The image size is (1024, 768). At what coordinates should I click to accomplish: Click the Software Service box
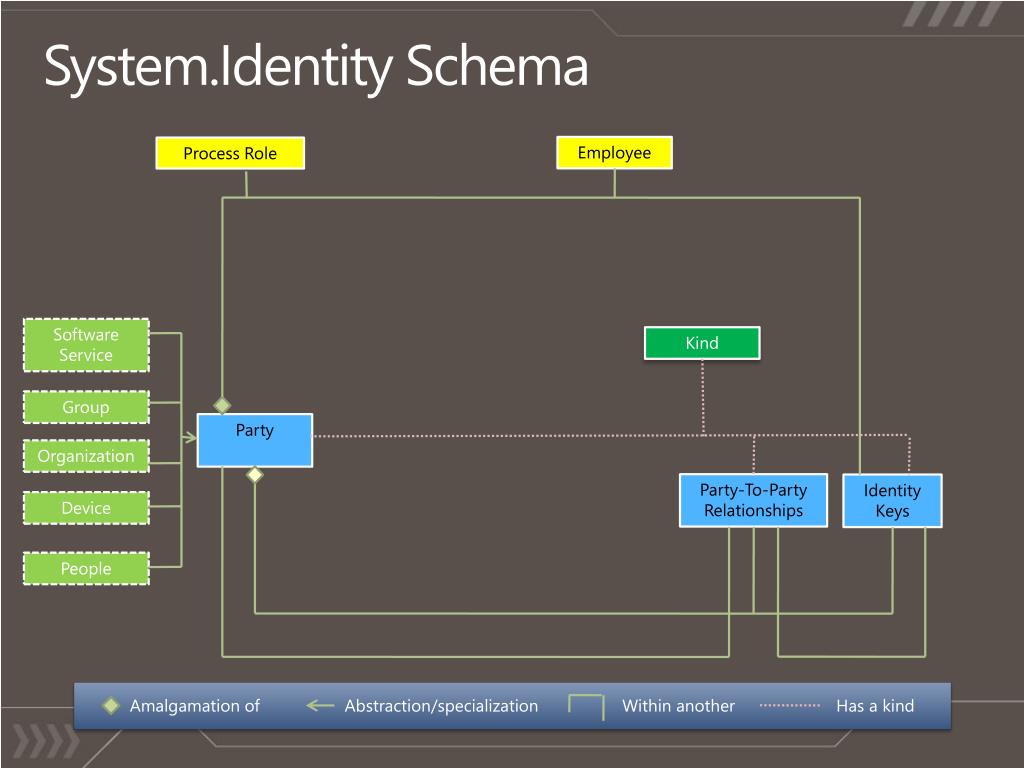(x=86, y=345)
